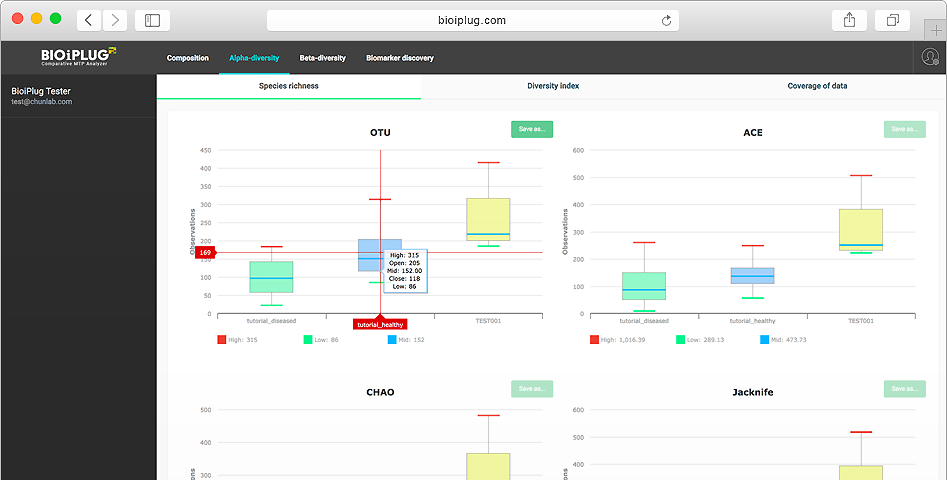Open the Composition menu
The height and width of the screenshot is (480, 947).
(188, 58)
